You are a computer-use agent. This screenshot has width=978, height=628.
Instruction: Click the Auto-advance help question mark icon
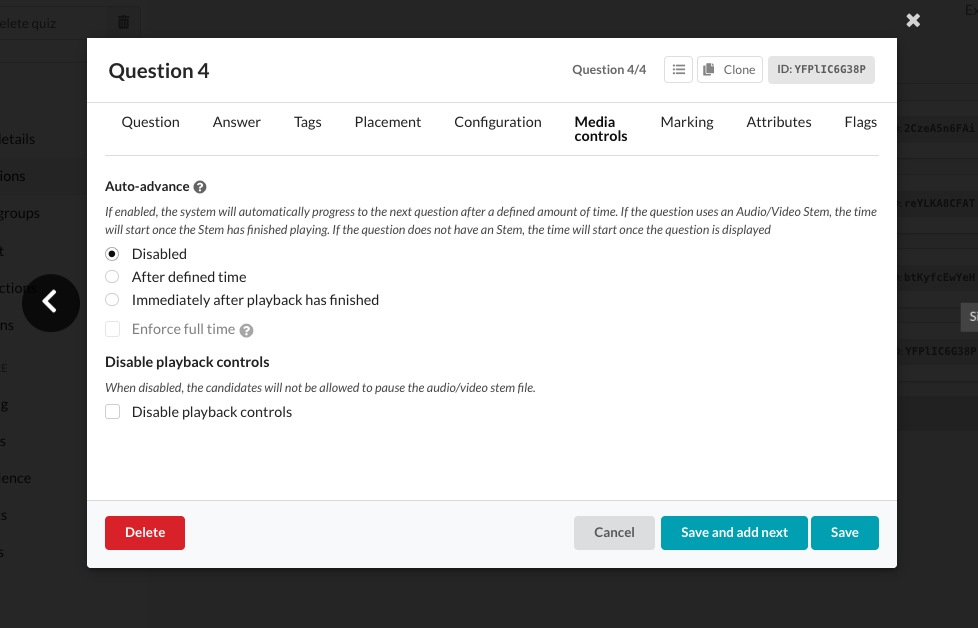[x=200, y=187]
